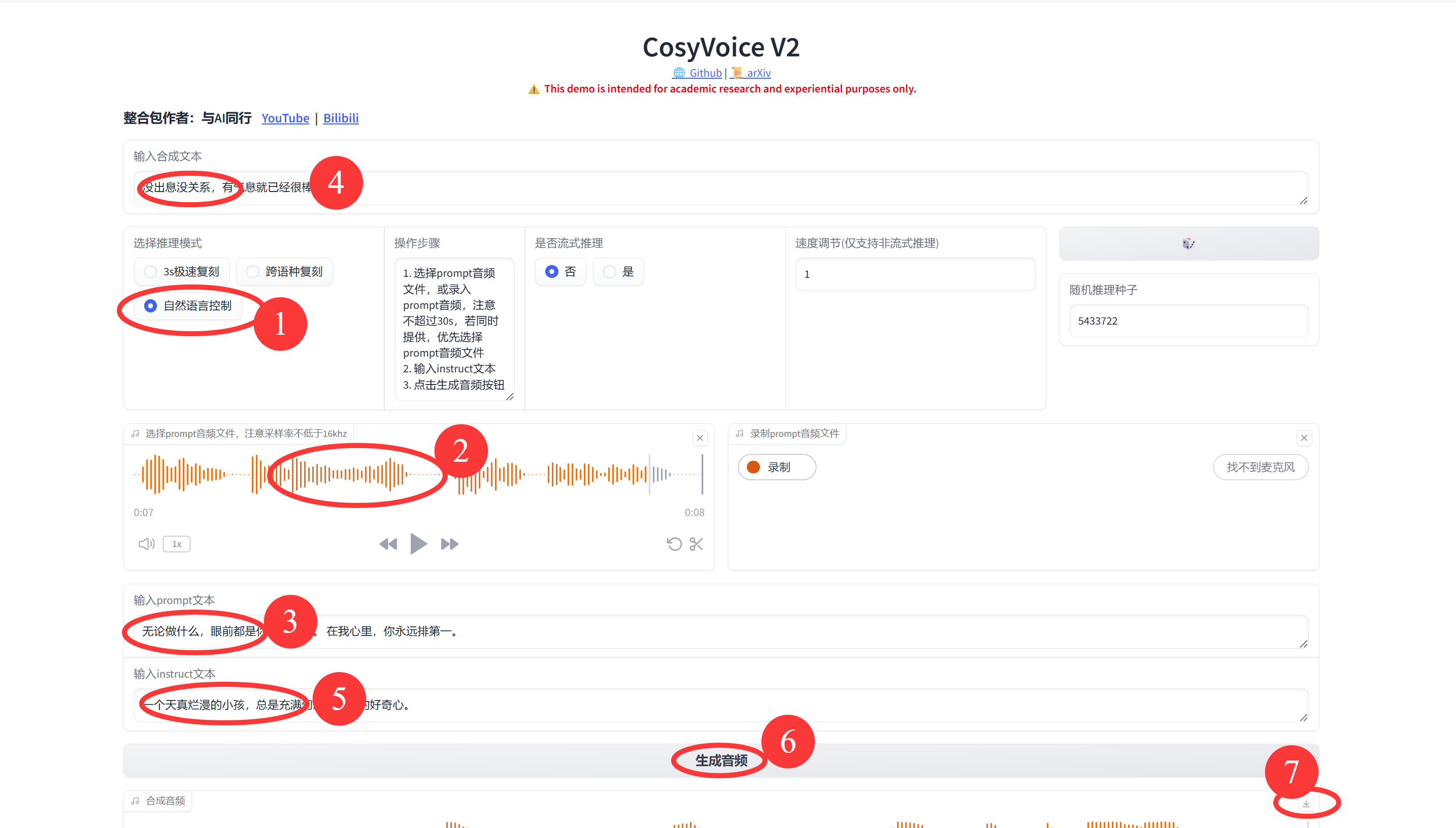Set streaming inference to 否

tap(560, 272)
